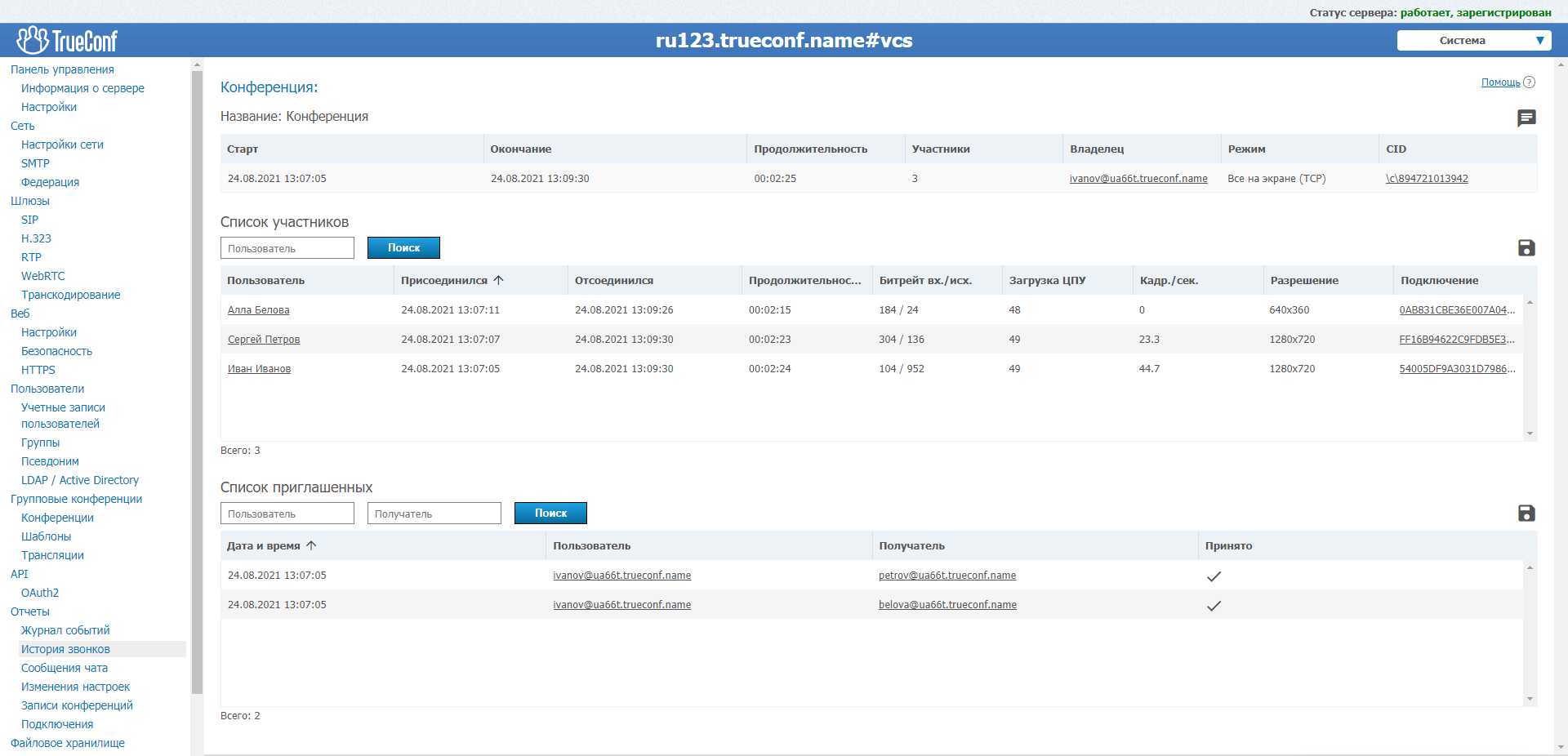The width and height of the screenshot is (1568, 756).
Task: Click the help question mark icon
Action: click(1530, 82)
